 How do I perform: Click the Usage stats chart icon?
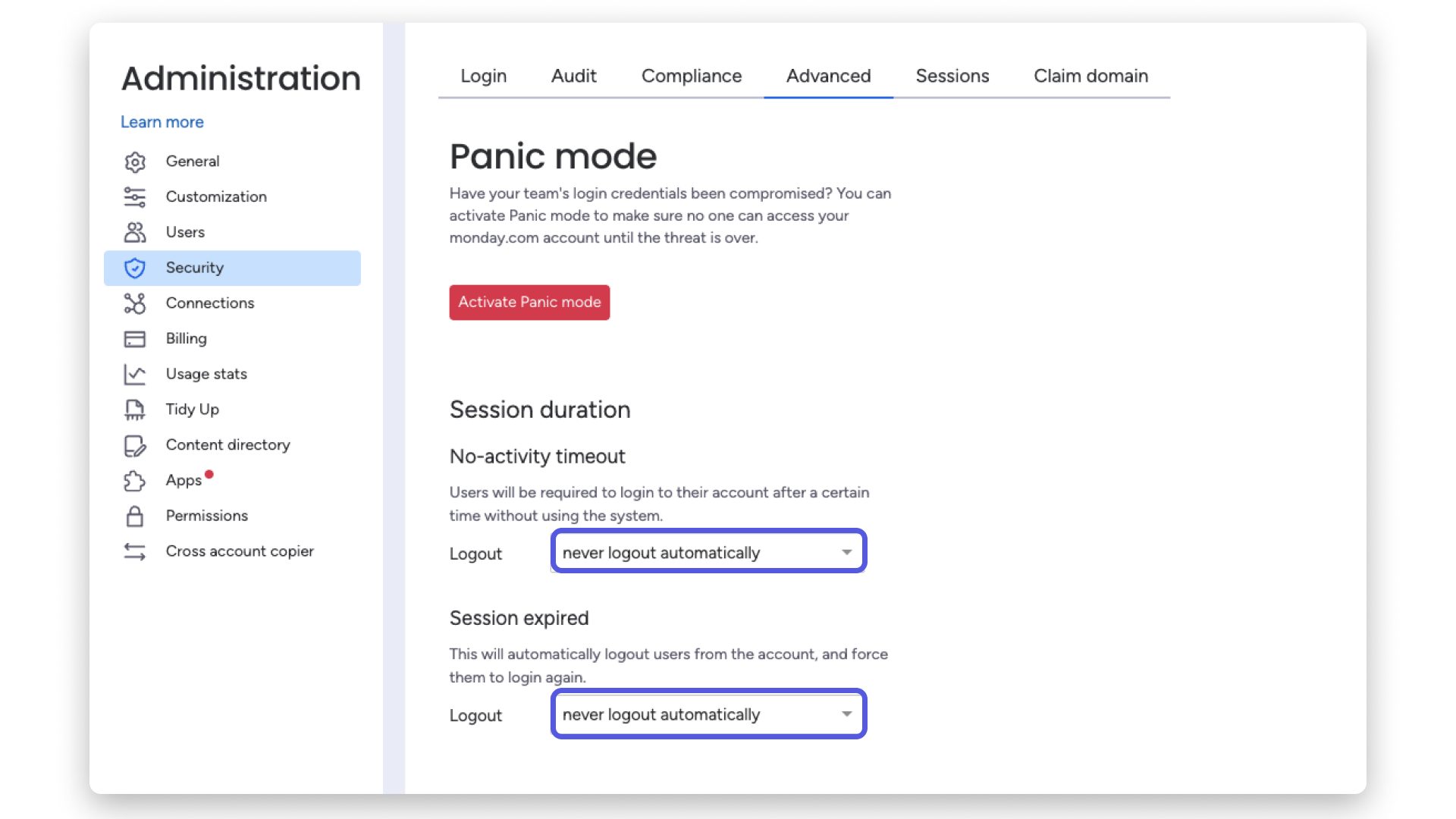tap(135, 375)
